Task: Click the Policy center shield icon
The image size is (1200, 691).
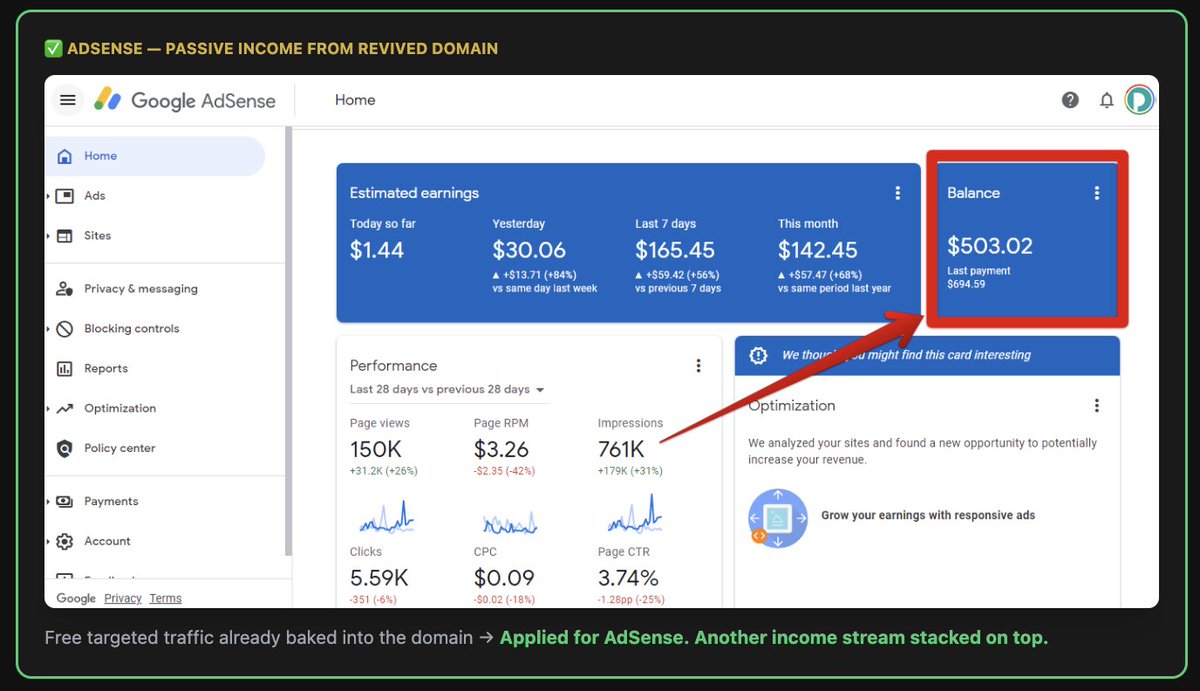Action: point(65,449)
